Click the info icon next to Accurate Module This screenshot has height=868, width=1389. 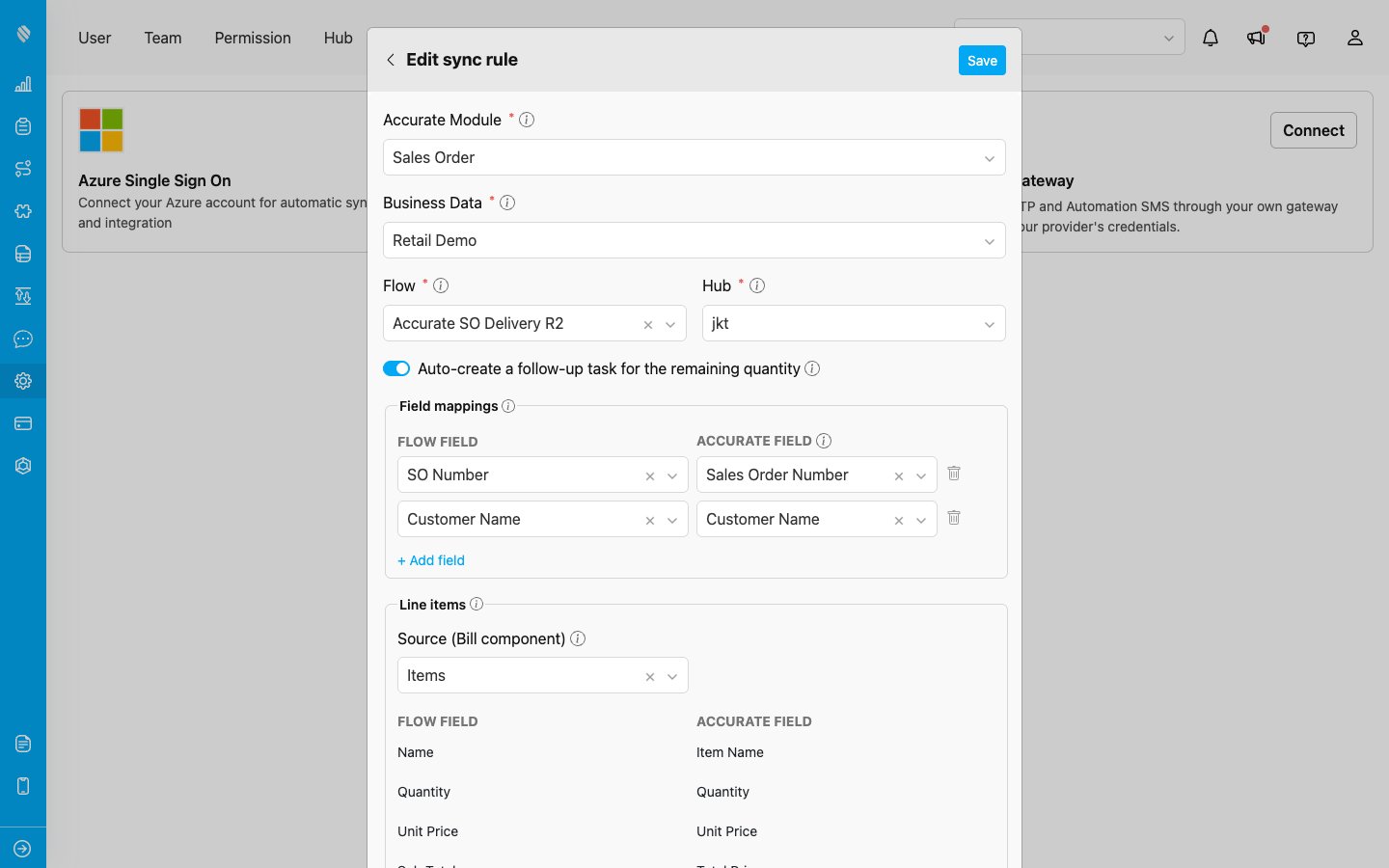[527, 120]
